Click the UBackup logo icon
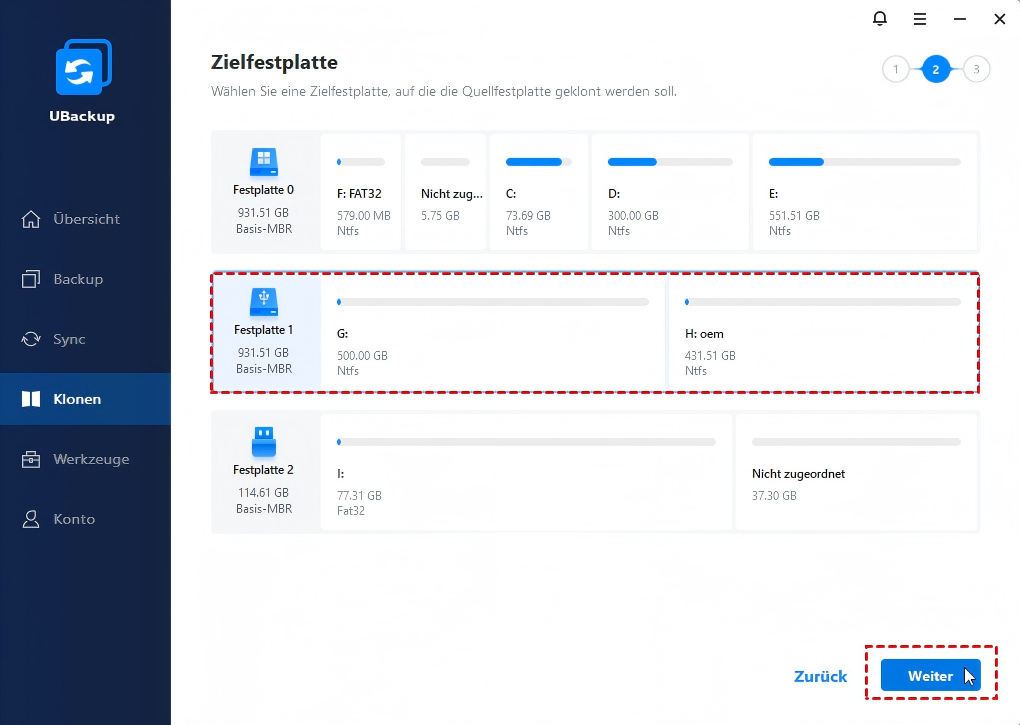The width and height of the screenshot is (1020, 725). [x=82, y=70]
